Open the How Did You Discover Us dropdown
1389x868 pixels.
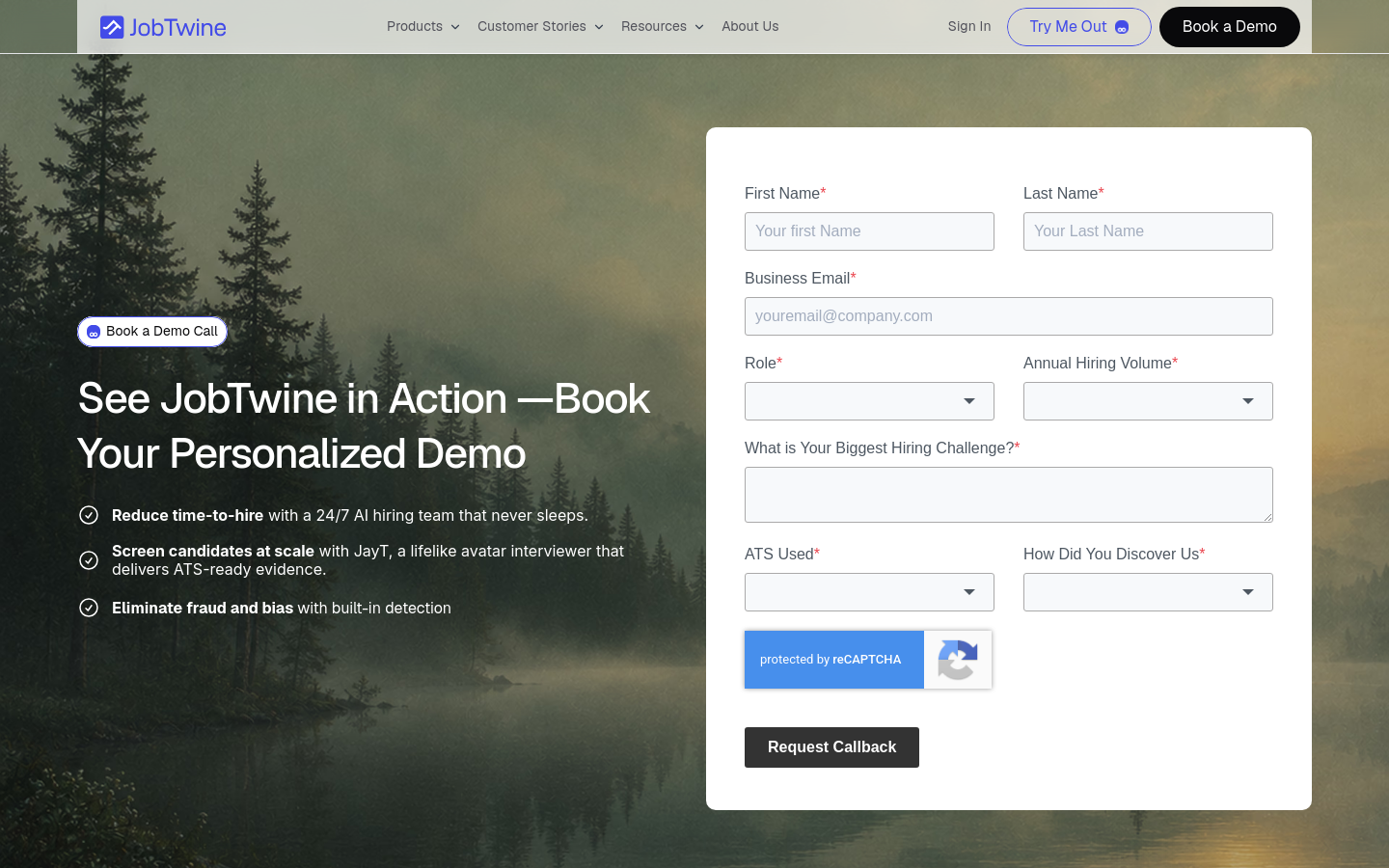pos(1148,592)
